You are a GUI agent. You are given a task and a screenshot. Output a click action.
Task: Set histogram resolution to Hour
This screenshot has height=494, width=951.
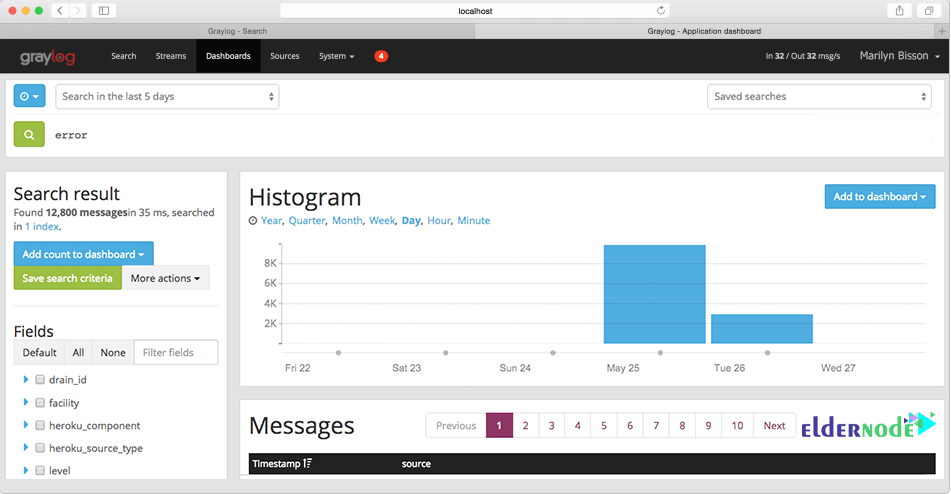(x=439, y=221)
